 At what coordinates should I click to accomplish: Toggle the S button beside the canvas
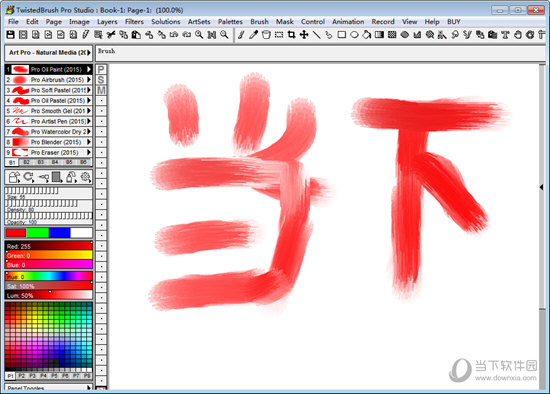tap(101, 80)
